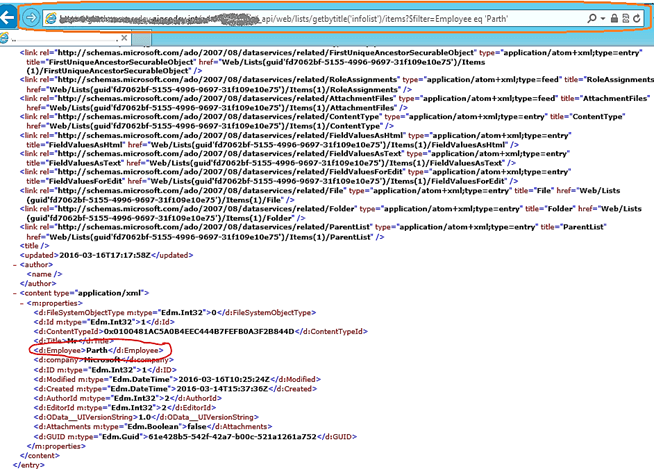This screenshot has height=469, width=654.
Task: Click the Items(1)/ParentList href line
Action: 206,237
